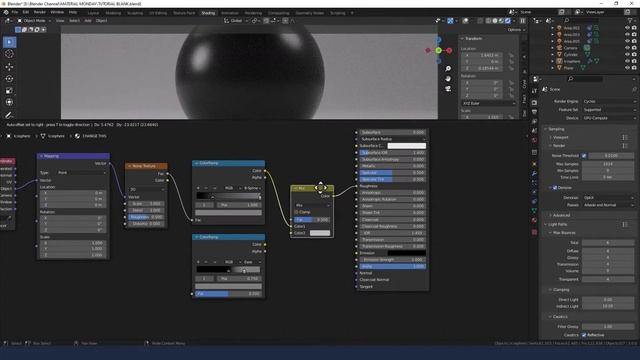Toggle the show overlays button

(x=465, y=20)
